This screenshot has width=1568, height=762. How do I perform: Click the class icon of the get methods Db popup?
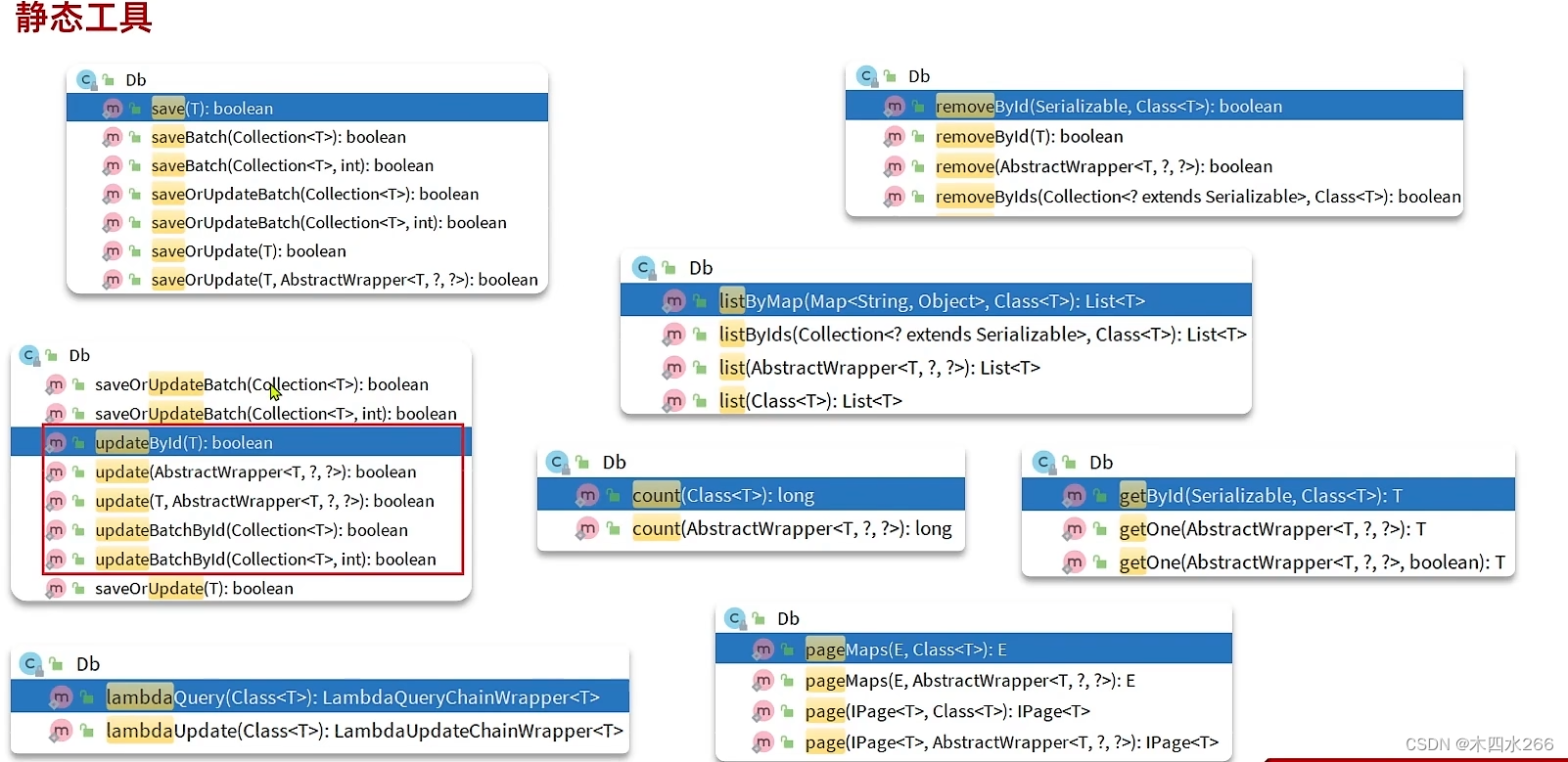coord(1043,462)
